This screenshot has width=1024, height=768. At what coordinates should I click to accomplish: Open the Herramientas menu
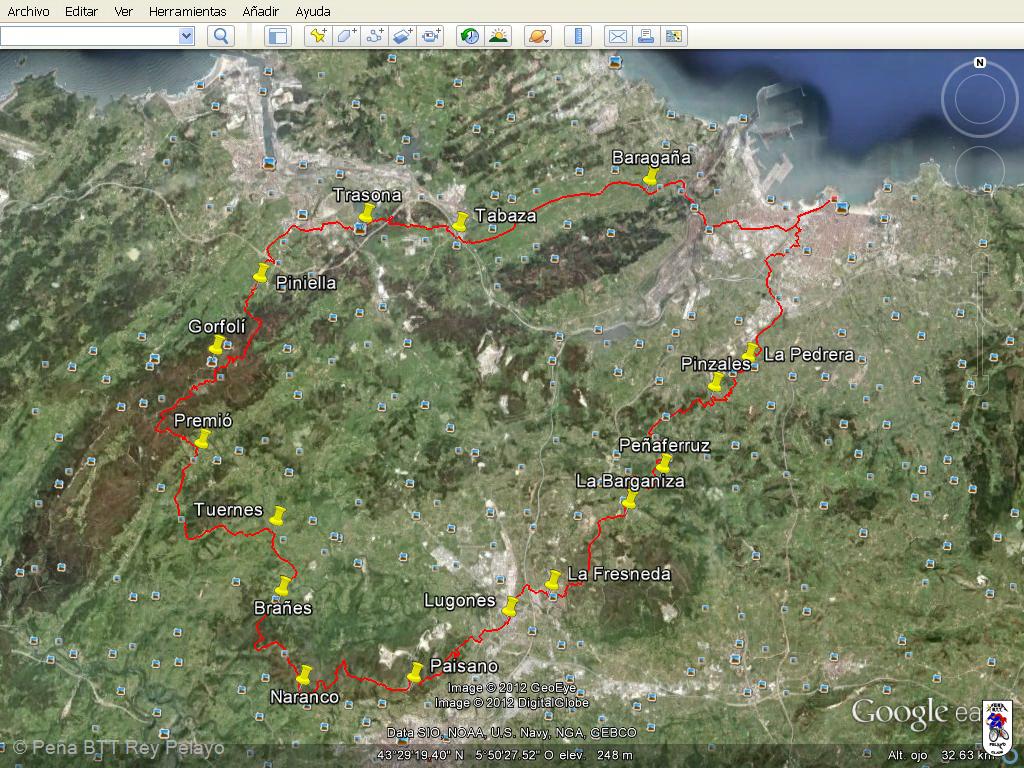click(187, 11)
